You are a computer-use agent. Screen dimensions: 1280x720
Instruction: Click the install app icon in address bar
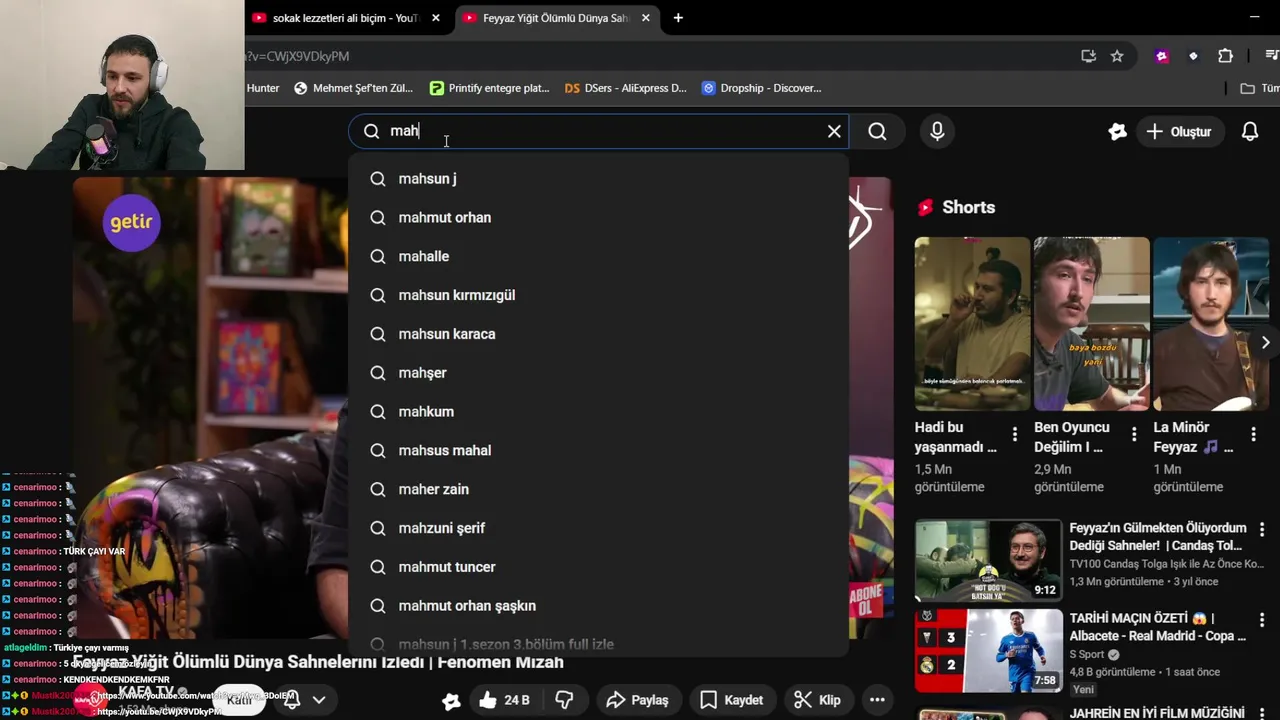(x=1088, y=56)
